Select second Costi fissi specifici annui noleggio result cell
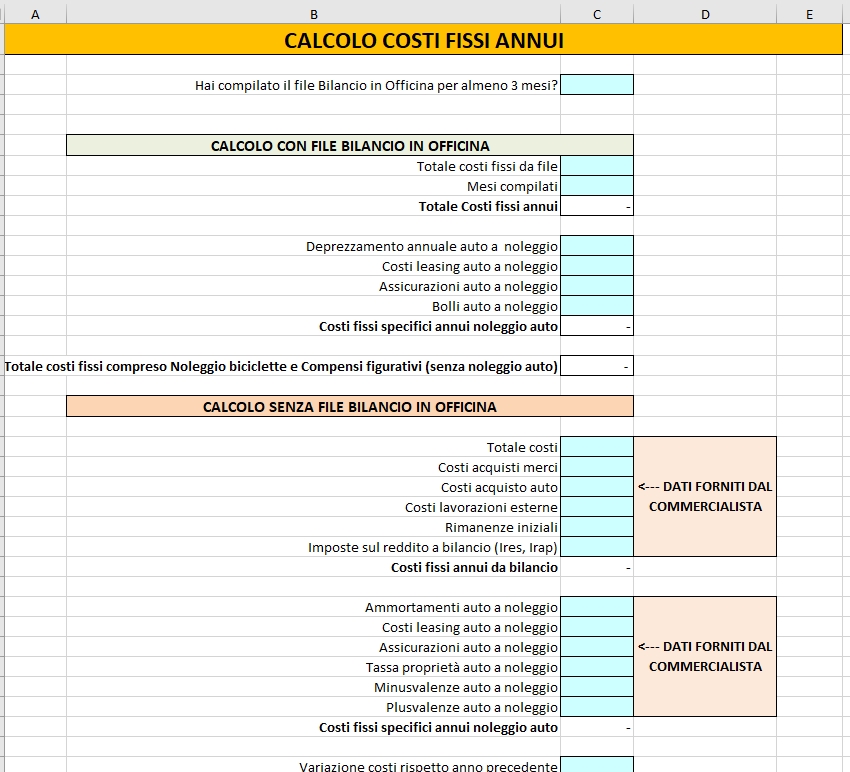 pyautogui.click(x=597, y=728)
